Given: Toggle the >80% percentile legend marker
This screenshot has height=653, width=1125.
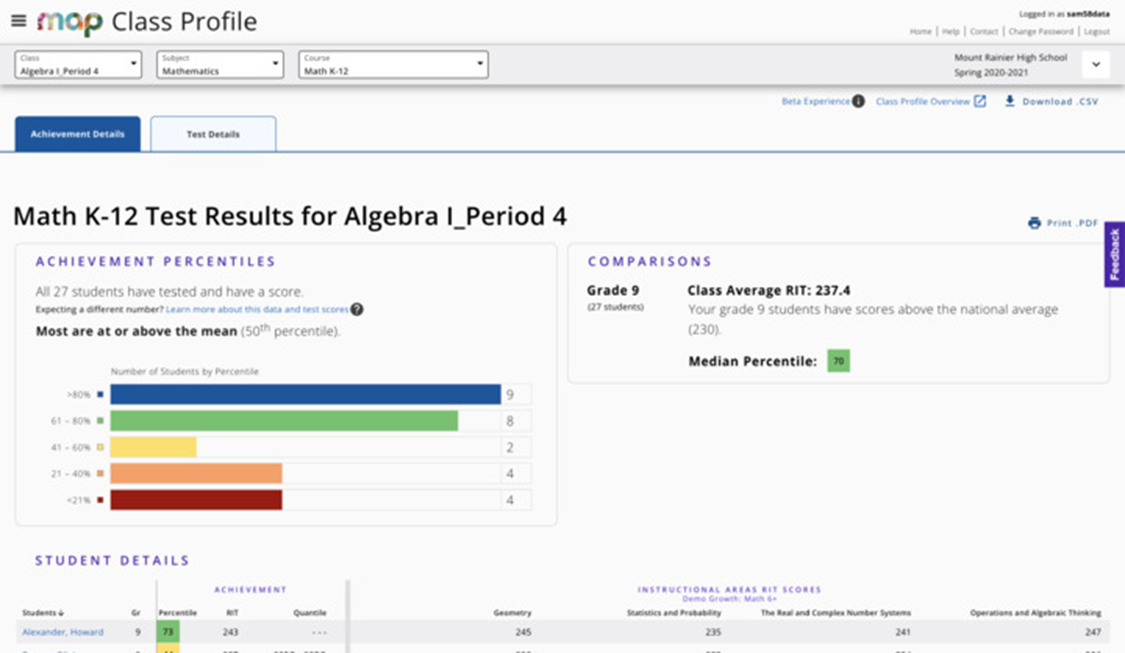Looking at the screenshot, I should (x=101, y=394).
